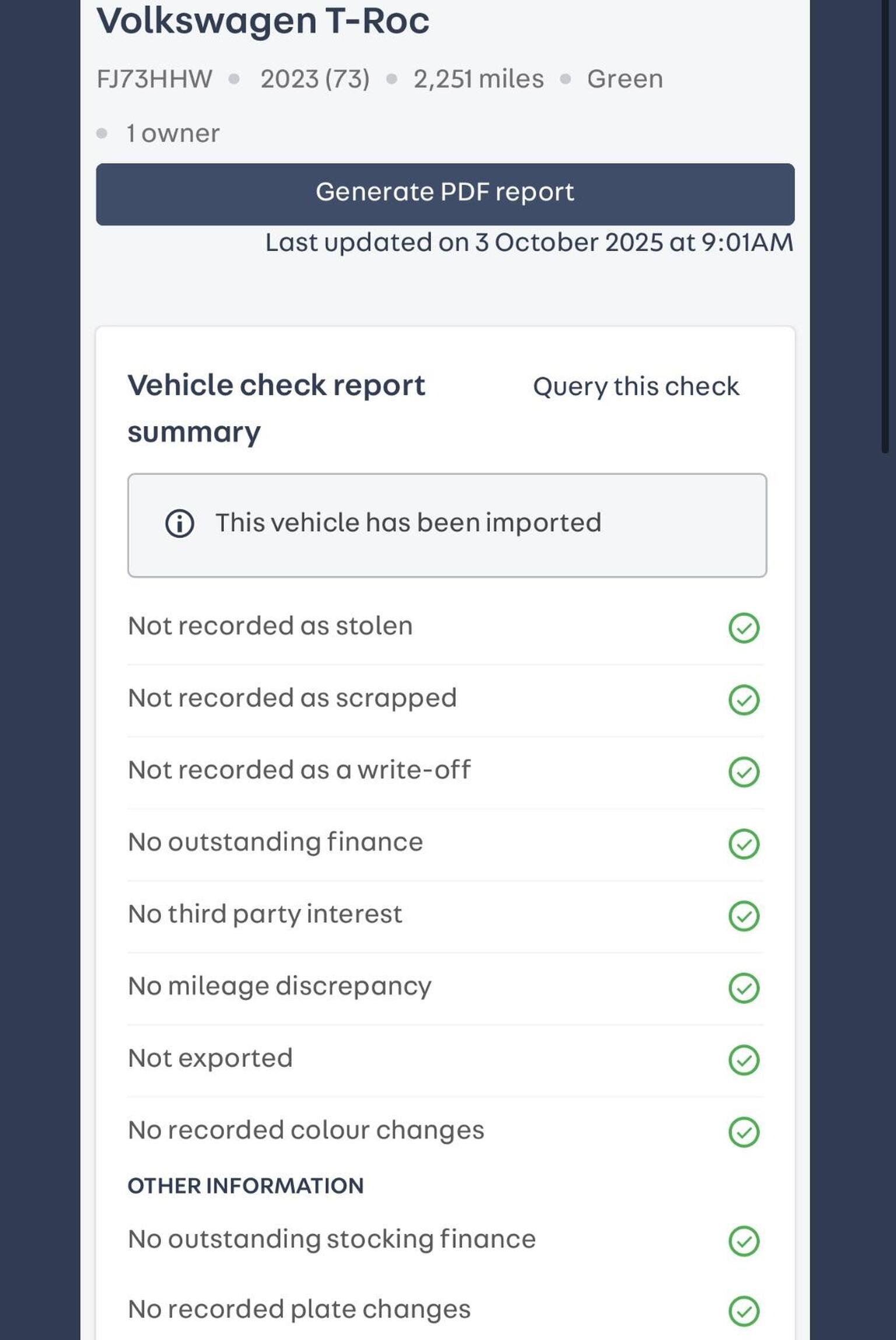Image resolution: width=896 pixels, height=1340 pixels.
Task: Click the No outstanding finance check icon
Action: coord(744,844)
